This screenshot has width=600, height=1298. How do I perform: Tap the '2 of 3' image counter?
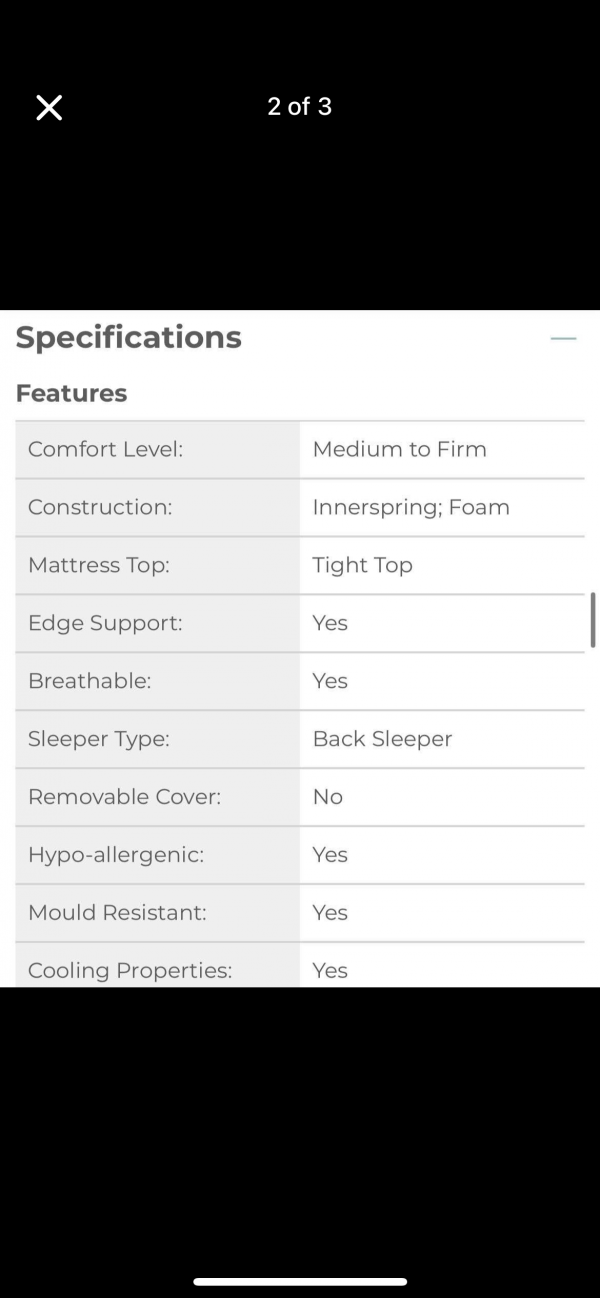[x=300, y=107]
